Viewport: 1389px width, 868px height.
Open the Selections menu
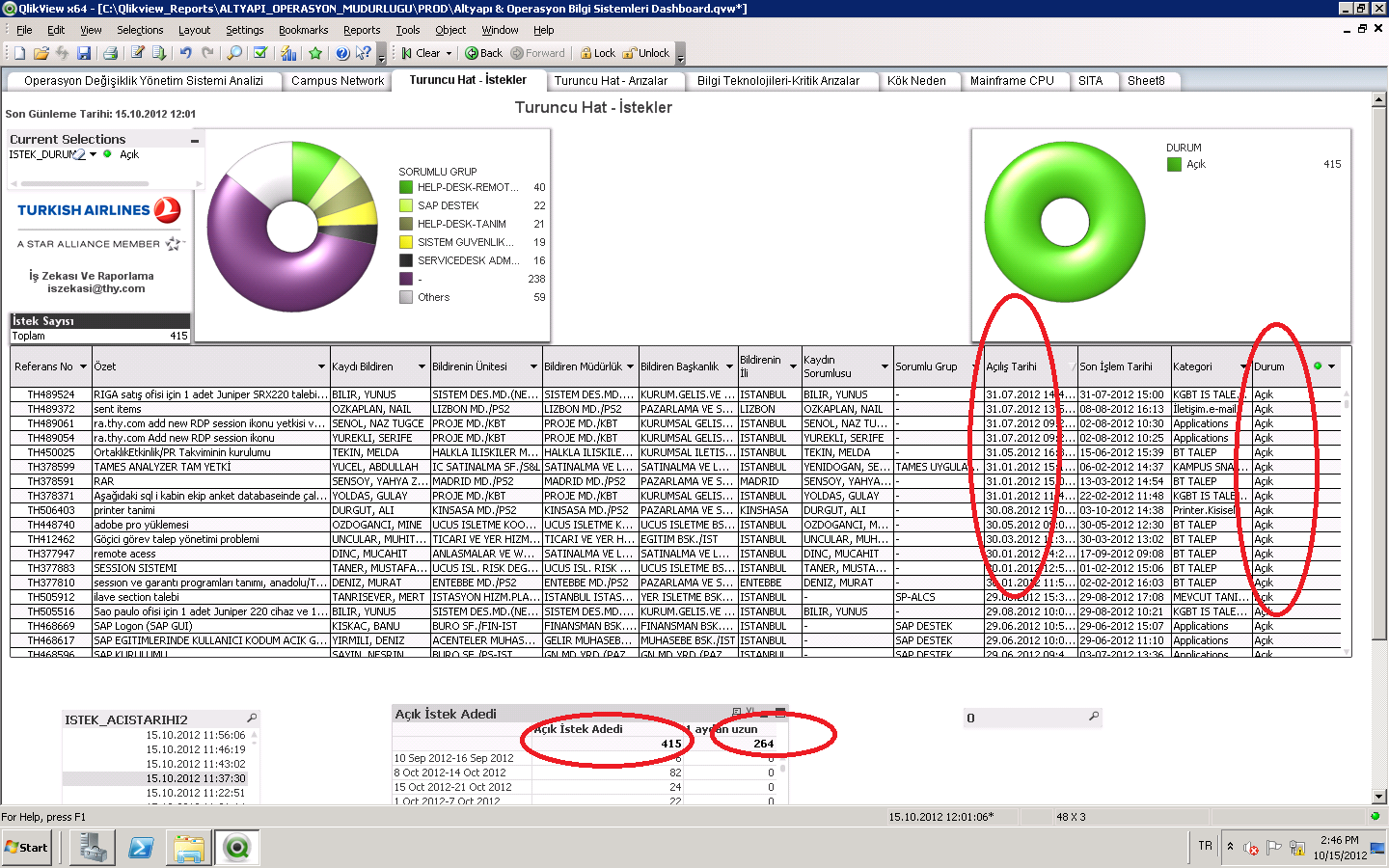click(x=140, y=30)
